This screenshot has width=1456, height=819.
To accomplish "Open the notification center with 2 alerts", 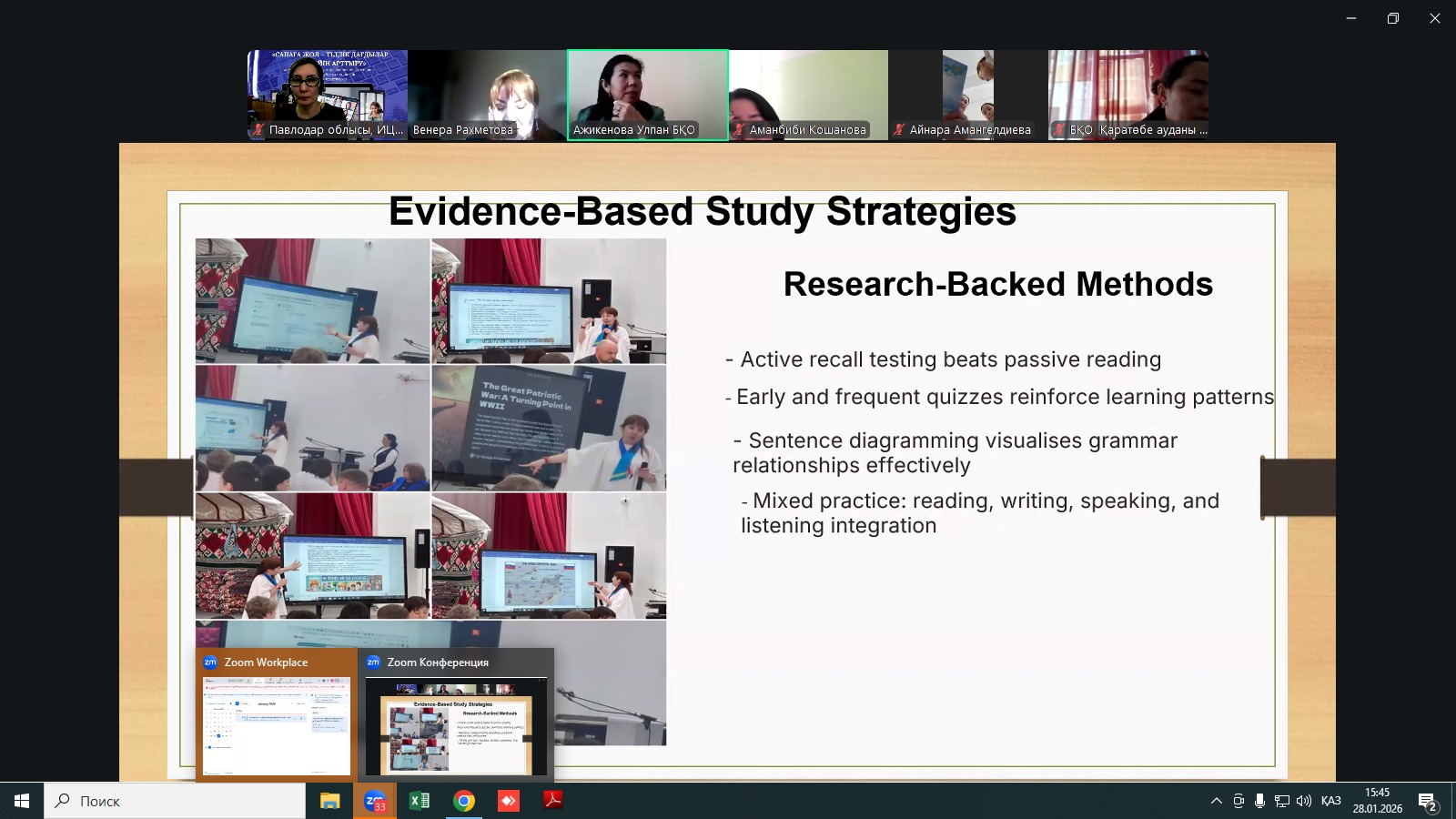I will point(1427,801).
